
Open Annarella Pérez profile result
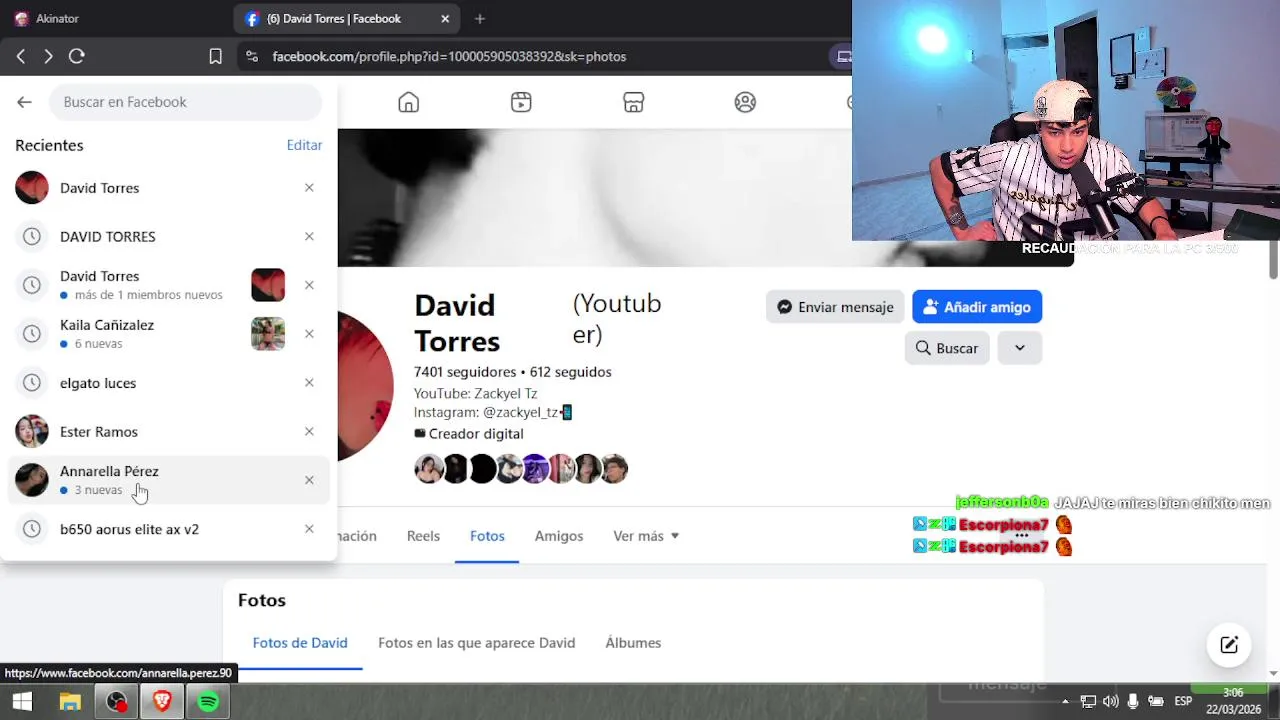point(168,480)
